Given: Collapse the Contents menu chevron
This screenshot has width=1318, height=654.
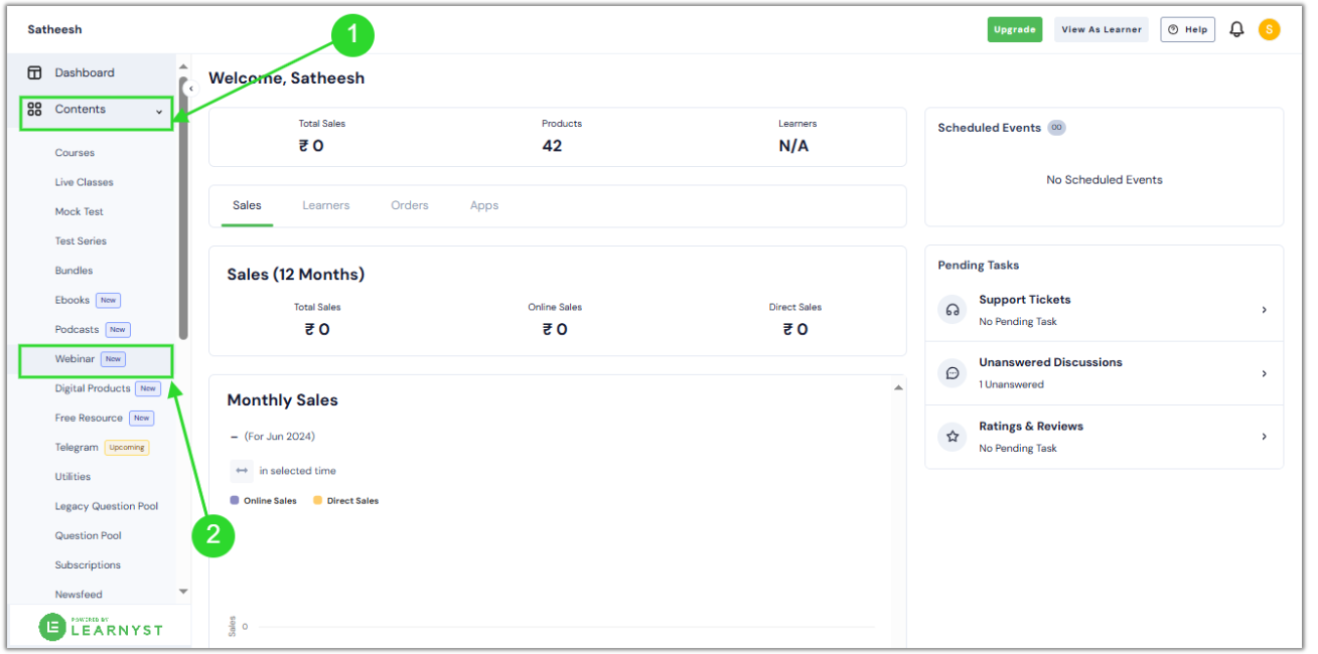Looking at the screenshot, I should (x=158, y=112).
